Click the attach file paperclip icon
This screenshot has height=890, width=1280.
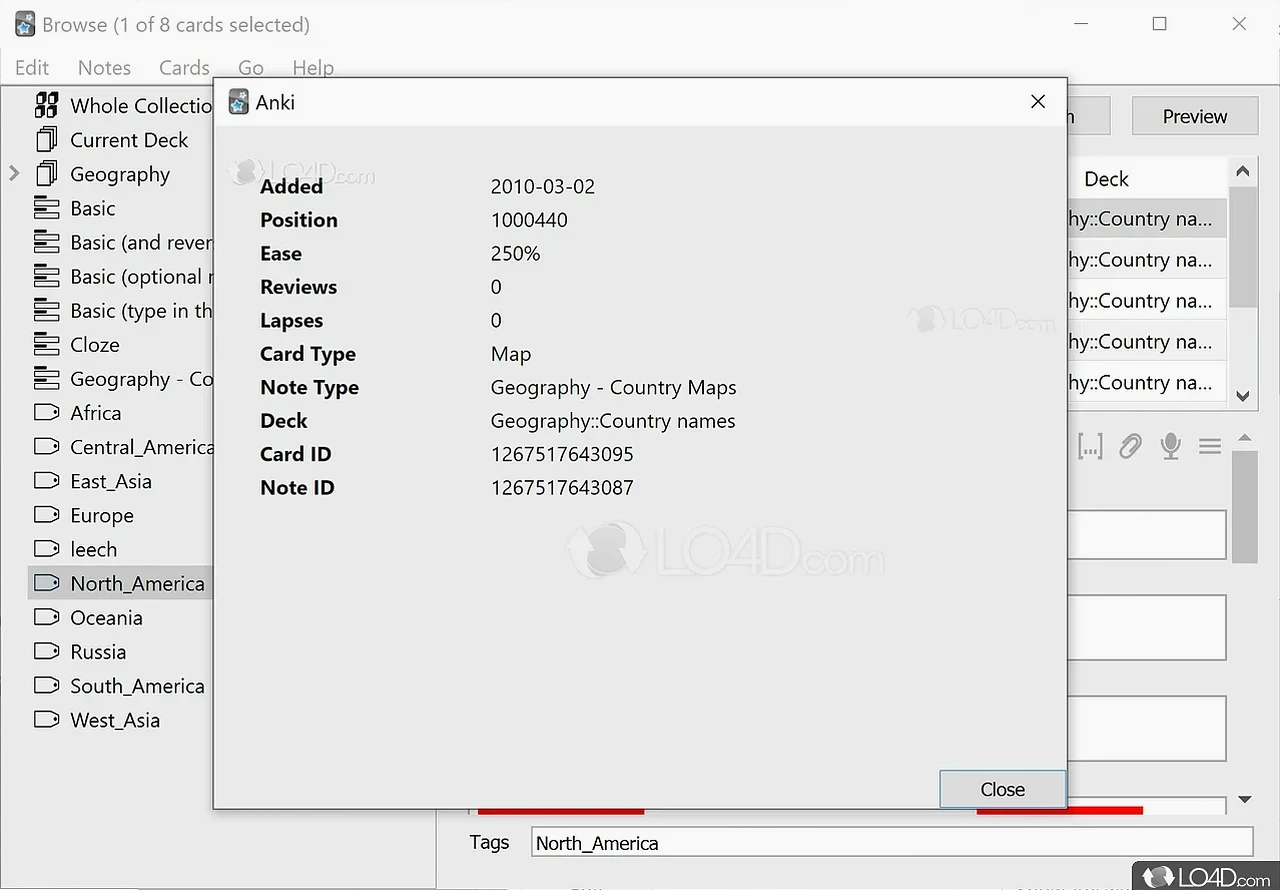(x=1130, y=446)
